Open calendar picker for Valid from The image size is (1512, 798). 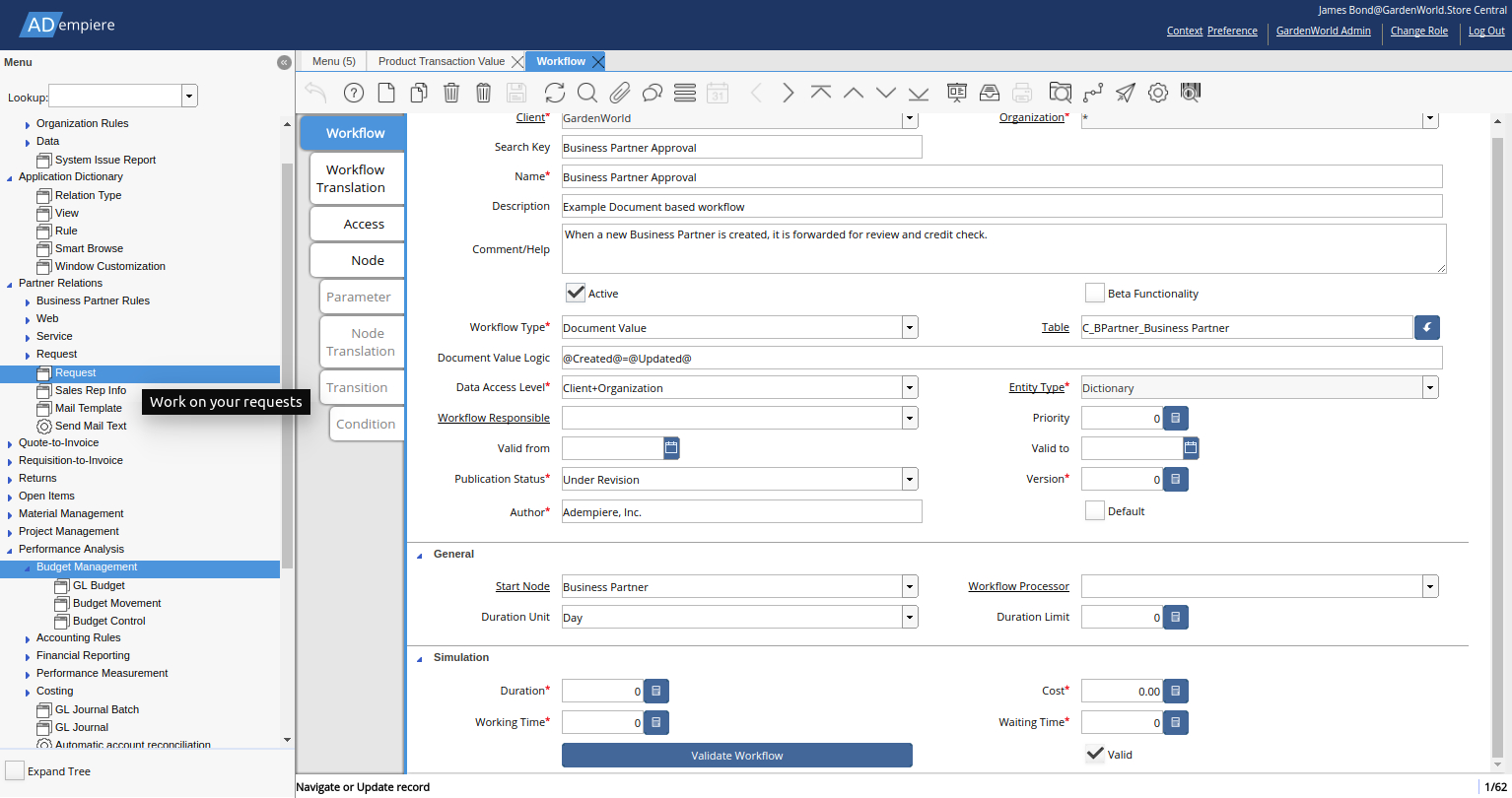point(671,448)
